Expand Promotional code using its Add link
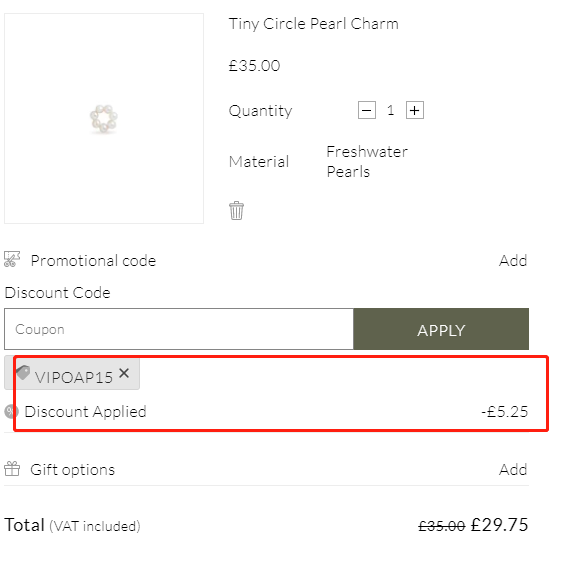Screen dimensions: 569x564 tap(513, 261)
